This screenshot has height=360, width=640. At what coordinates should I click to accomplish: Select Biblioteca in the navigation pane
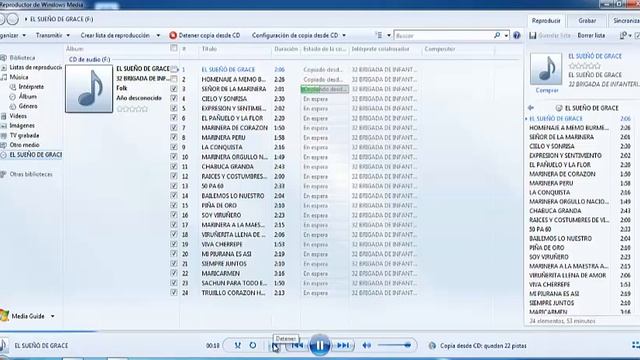click(22, 58)
